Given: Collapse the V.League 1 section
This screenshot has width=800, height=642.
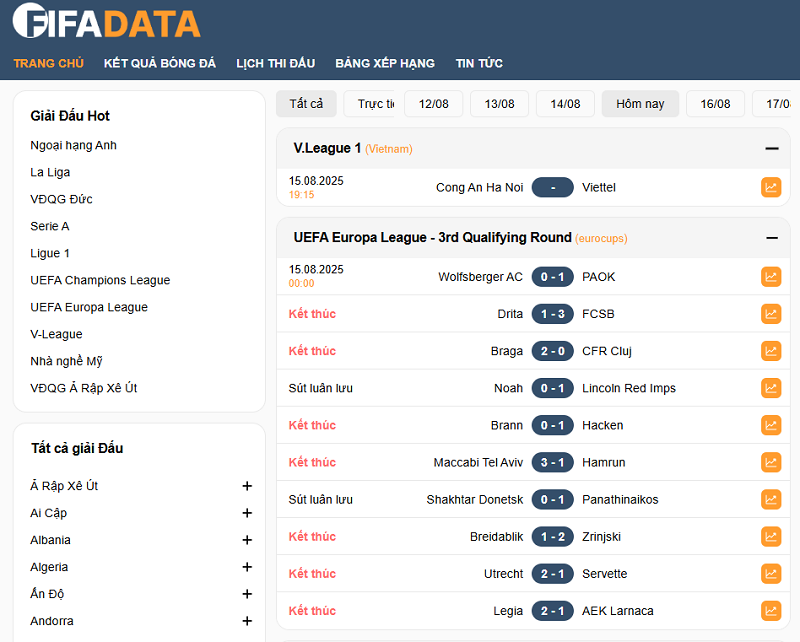Looking at the screenshot, I should click(x=771, y=149).
